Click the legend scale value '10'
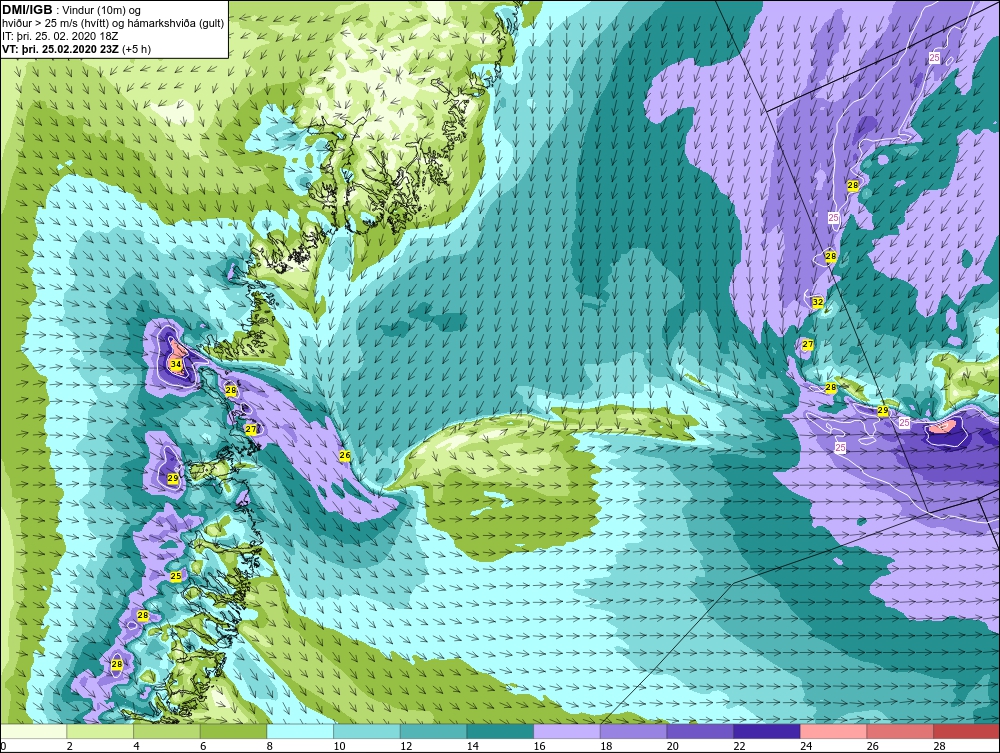The height and width of the screenshot is (753, 1000). (x=339, y=746)
